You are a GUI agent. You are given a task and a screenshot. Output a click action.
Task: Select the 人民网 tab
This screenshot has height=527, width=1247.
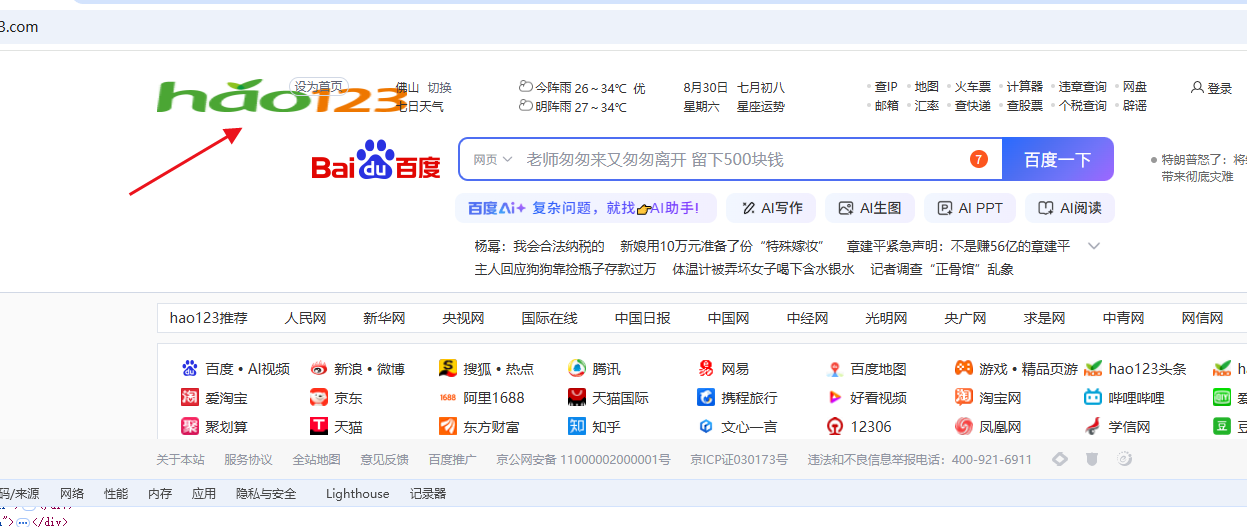305,318
